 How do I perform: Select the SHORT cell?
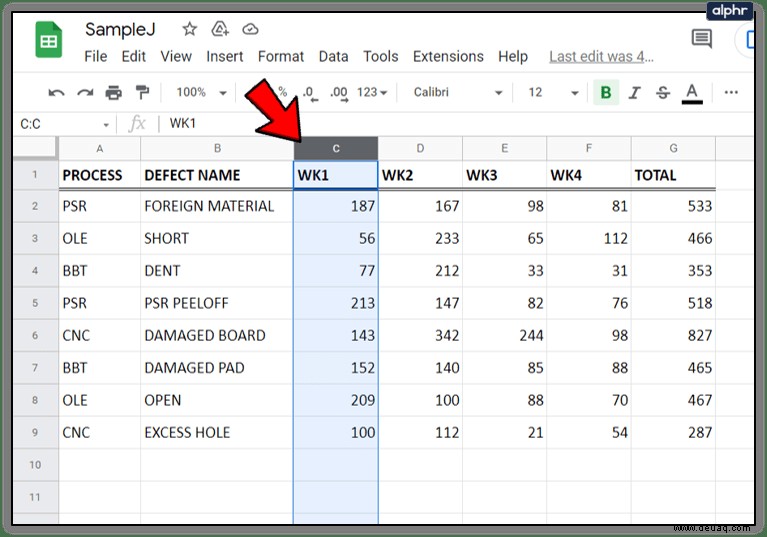(217, 239)
